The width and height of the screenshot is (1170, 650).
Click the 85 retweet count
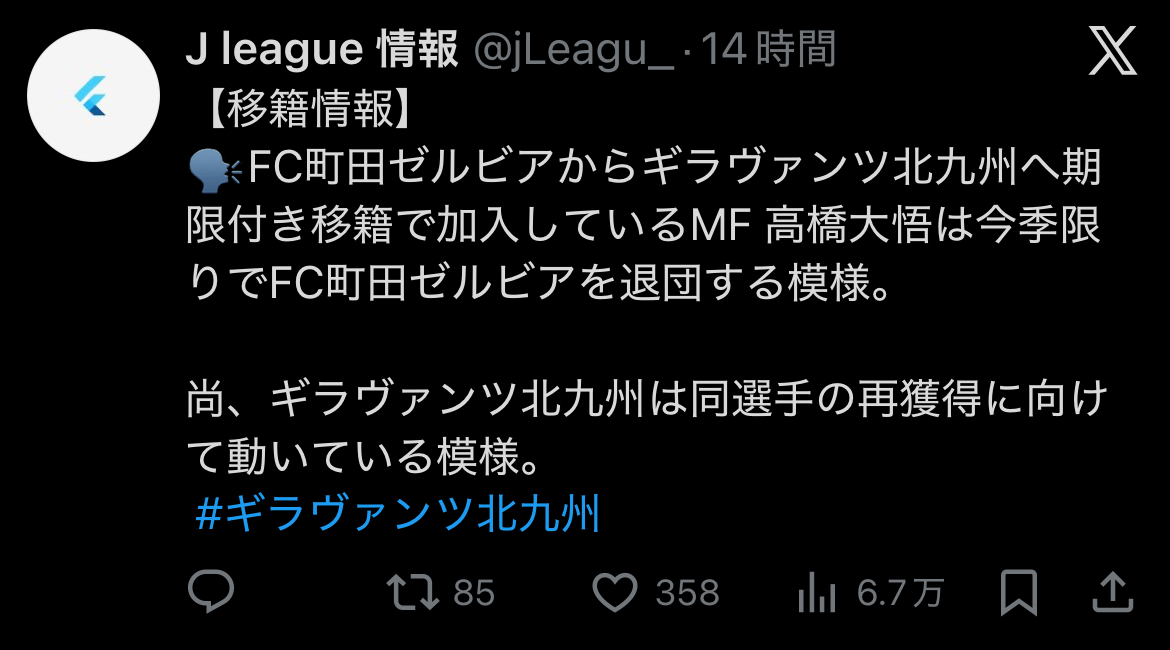point(474,593)
